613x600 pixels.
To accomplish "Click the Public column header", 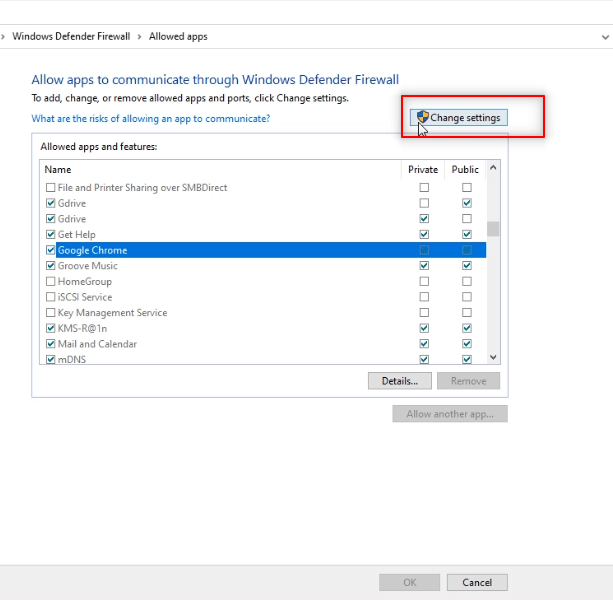I will click(x=465, y=170).
